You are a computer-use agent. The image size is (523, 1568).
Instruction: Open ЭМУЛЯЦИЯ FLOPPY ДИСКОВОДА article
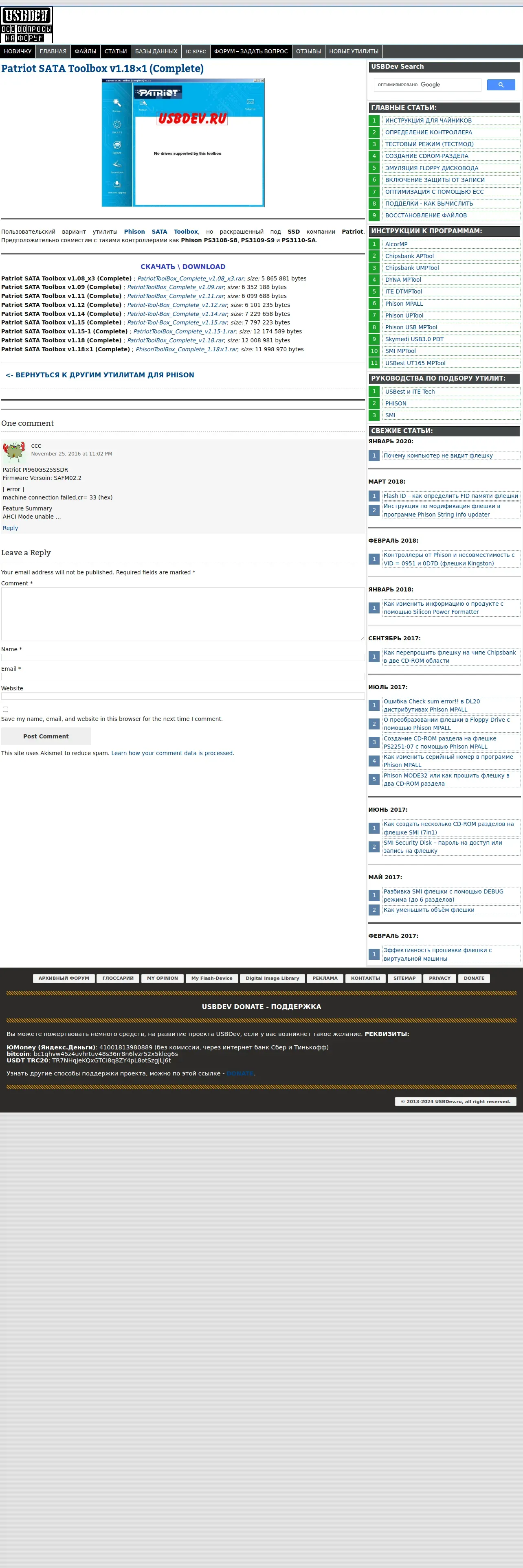450,168
